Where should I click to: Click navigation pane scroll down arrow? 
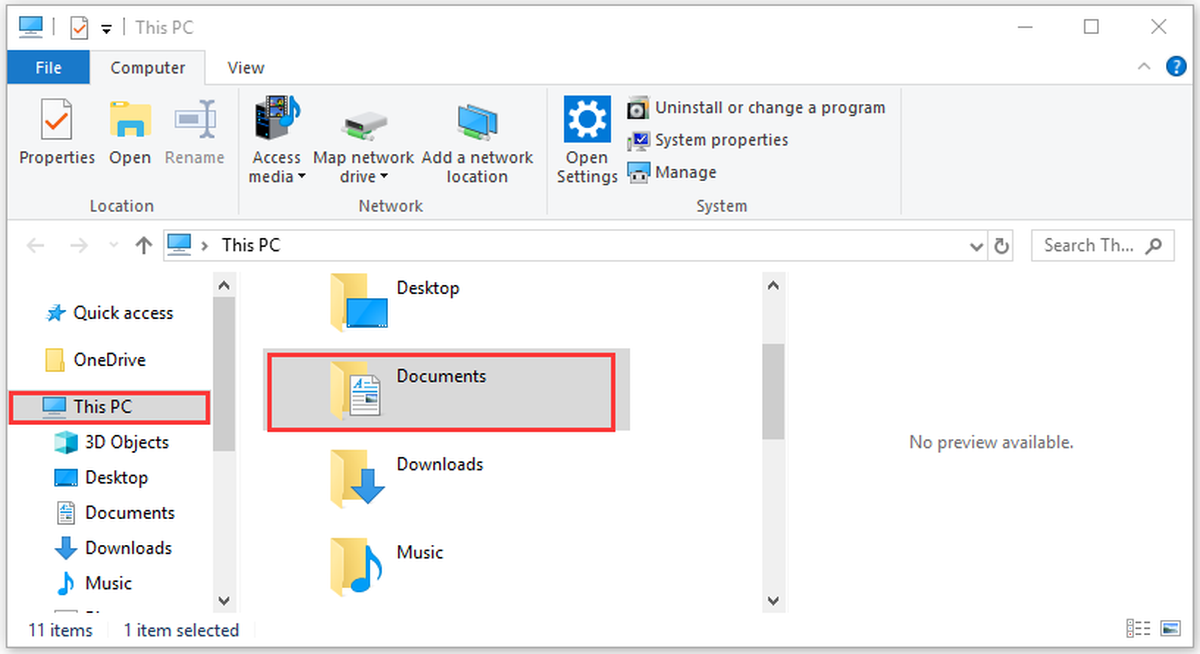click(x=224, y=601)
